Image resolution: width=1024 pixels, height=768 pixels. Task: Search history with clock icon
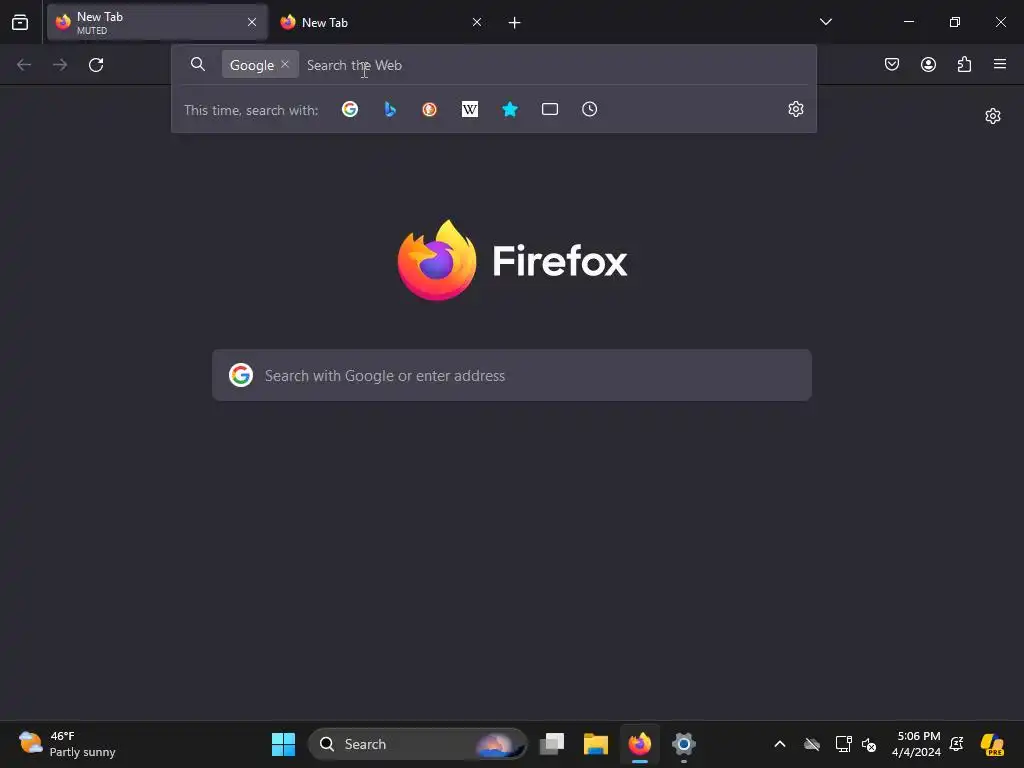click(590, 109)
